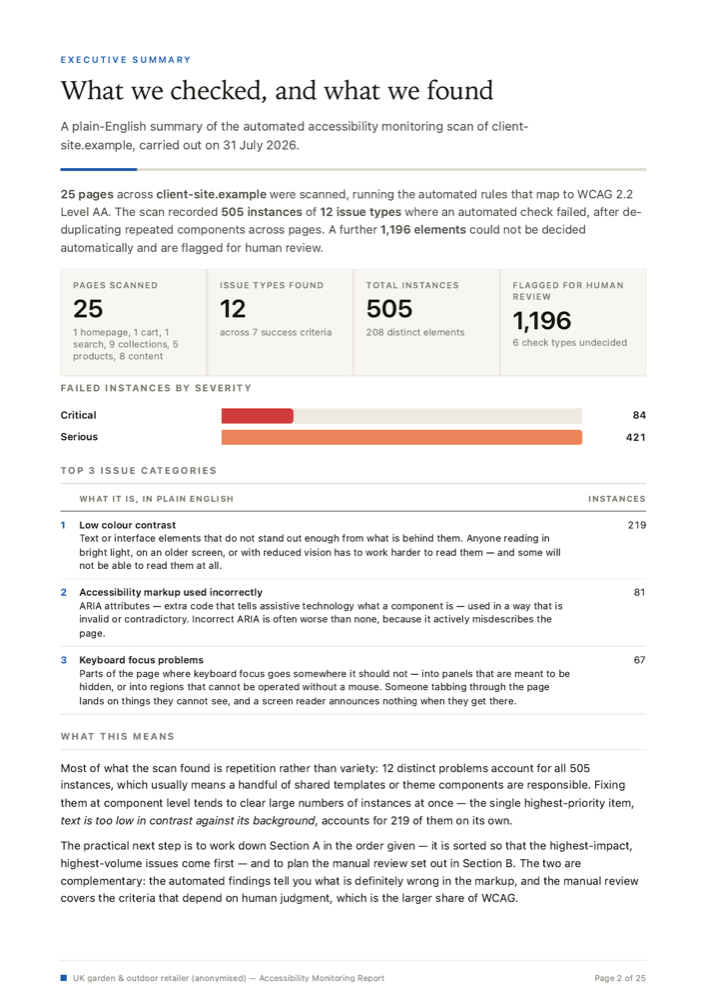Select the Issue Types Found card
707x1000 pixels.
pos(280,322)
